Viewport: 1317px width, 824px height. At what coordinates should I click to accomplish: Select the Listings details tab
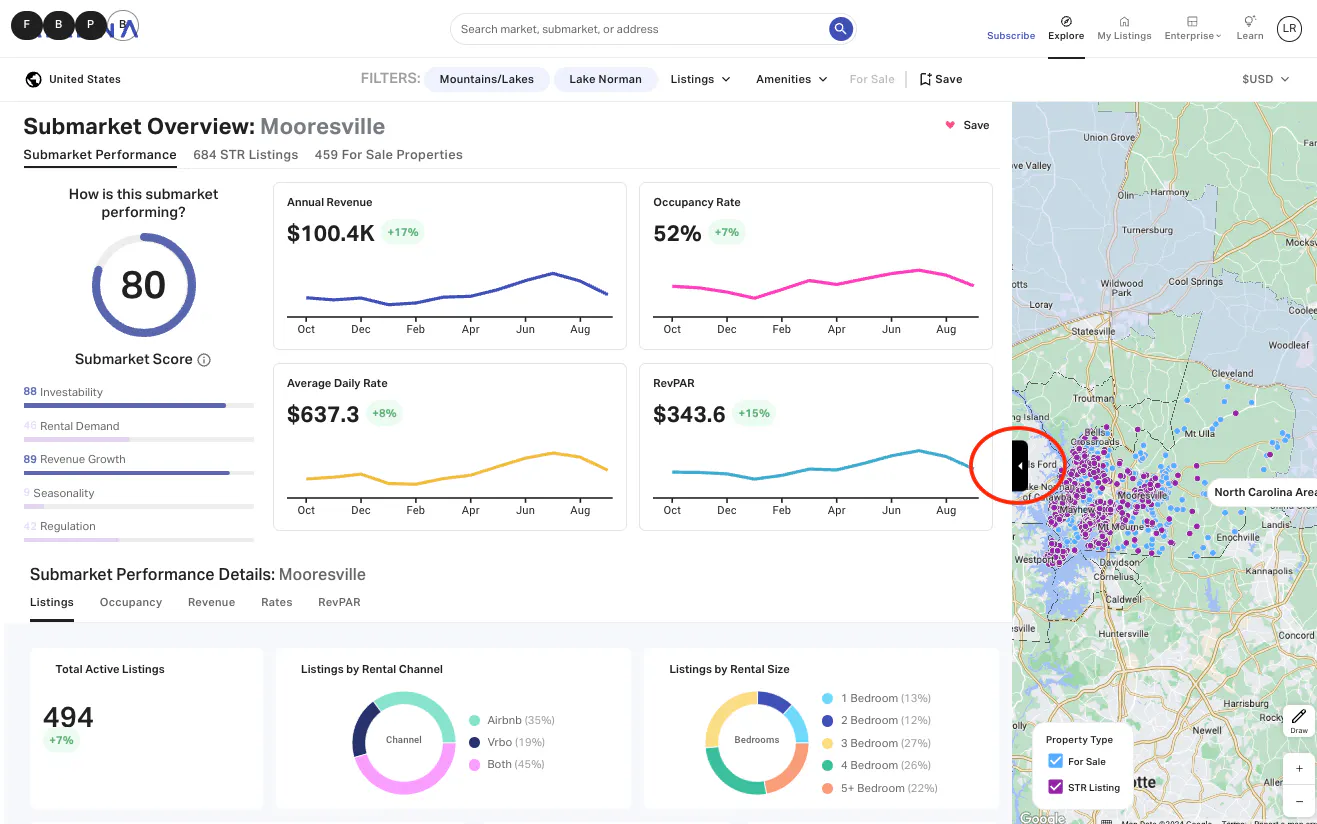52,602
